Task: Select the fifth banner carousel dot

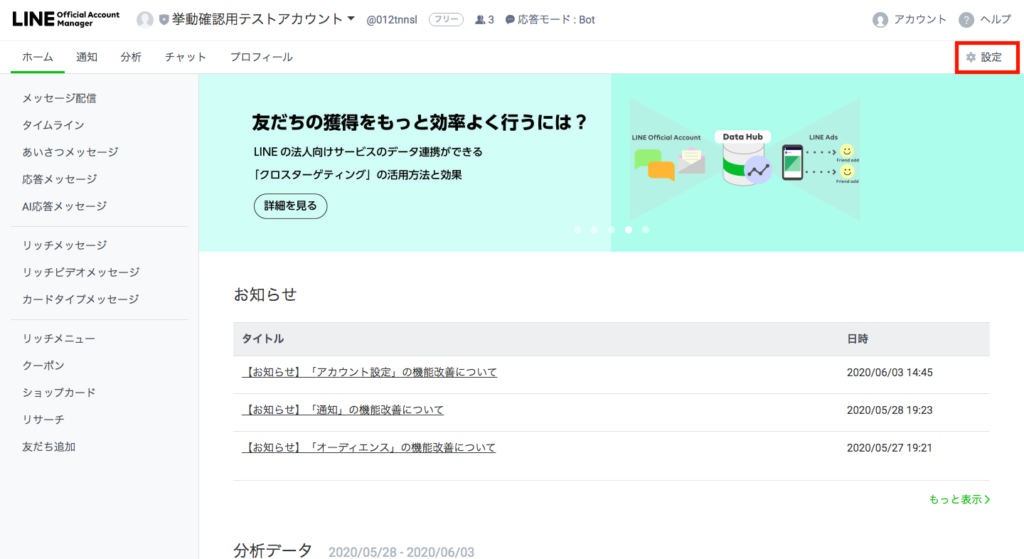Action: click(x=645, y=230)
